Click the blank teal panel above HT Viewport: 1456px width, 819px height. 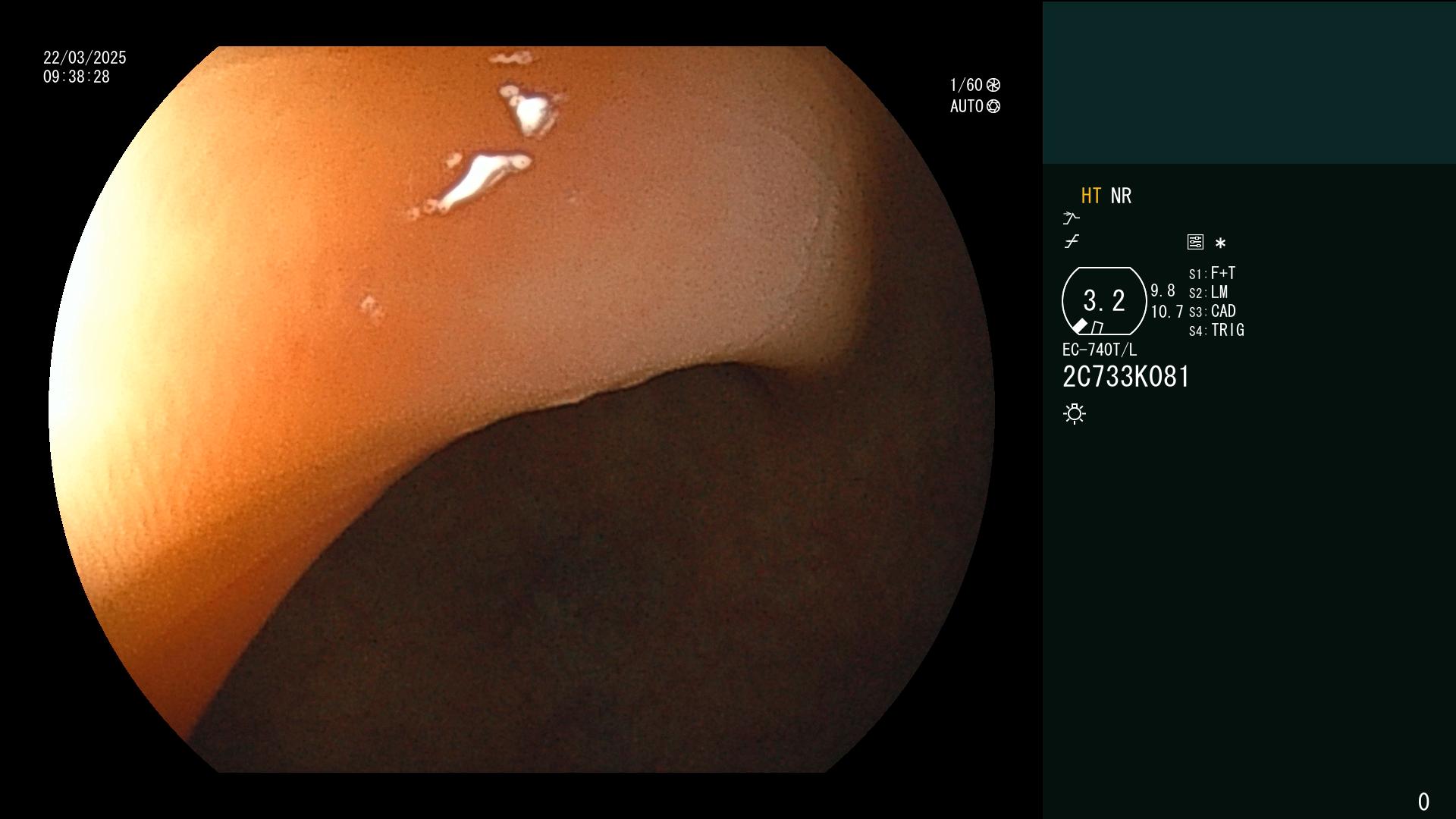coord(1249,82)
